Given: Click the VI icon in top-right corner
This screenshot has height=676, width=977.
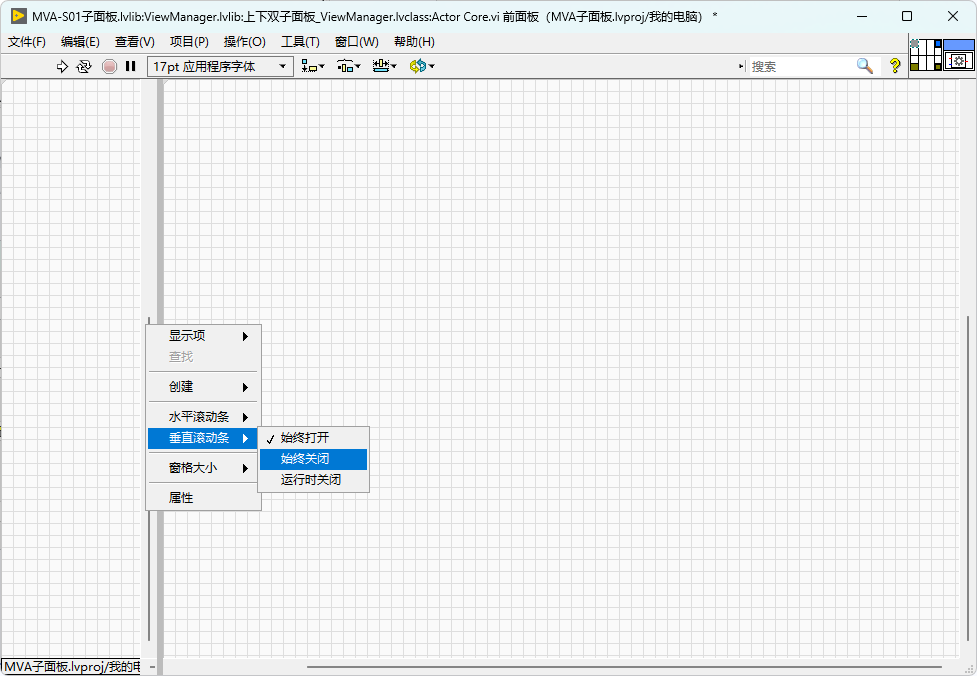Looking at the screenshot, I should tap(959, 55).
